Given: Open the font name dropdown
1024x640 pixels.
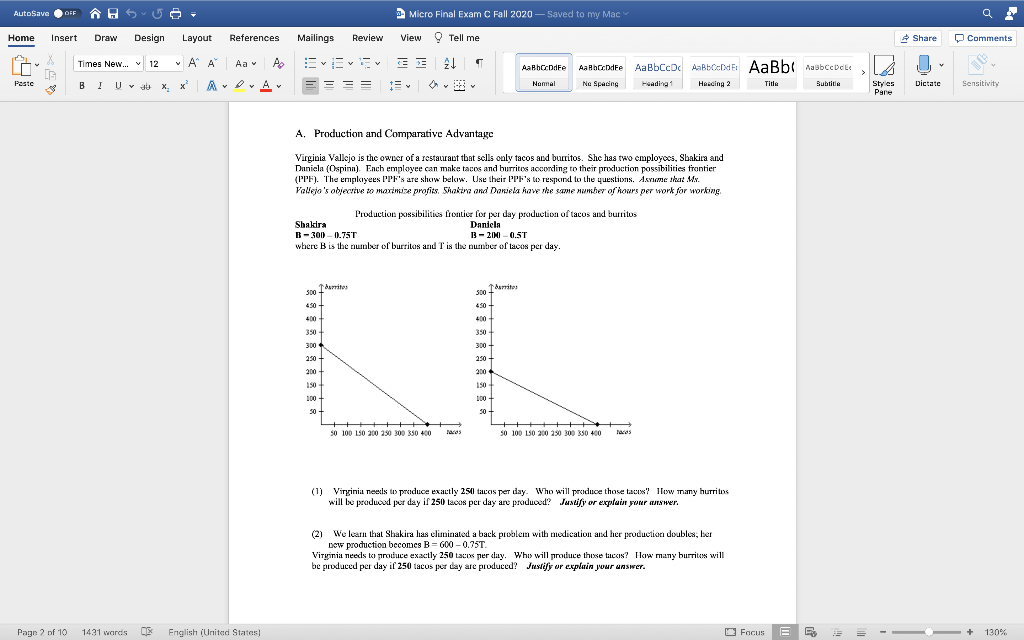Looking at the screenshot, I should tap(138, 63).
